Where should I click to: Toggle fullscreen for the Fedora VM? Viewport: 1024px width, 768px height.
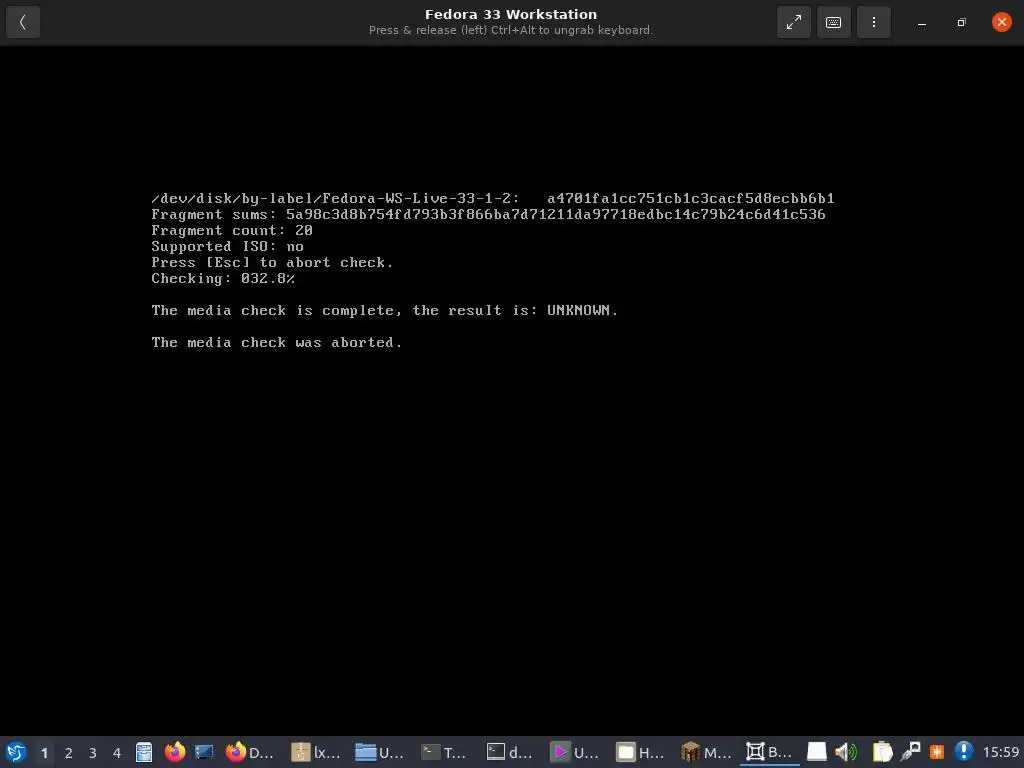coord(793,22)
